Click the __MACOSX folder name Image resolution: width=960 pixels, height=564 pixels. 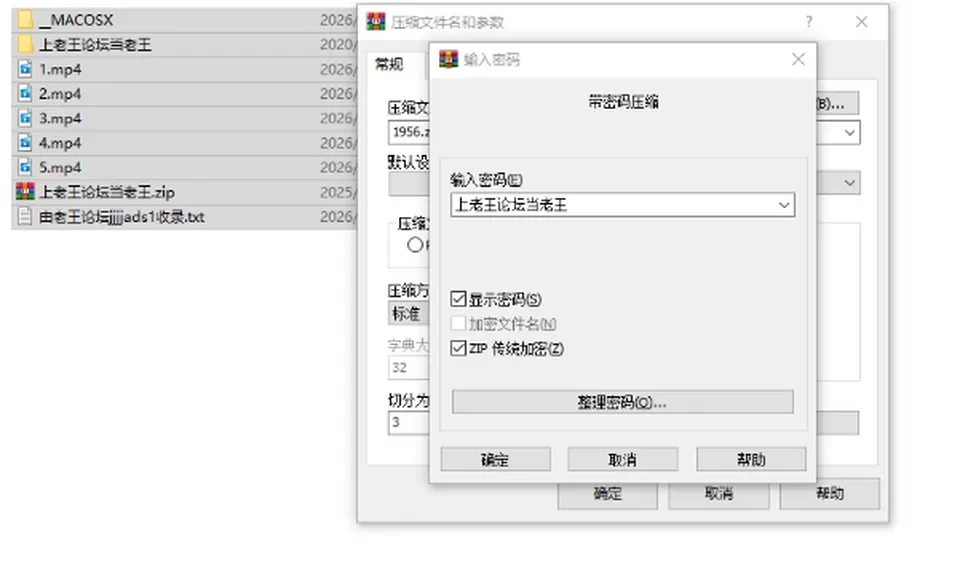77,20
